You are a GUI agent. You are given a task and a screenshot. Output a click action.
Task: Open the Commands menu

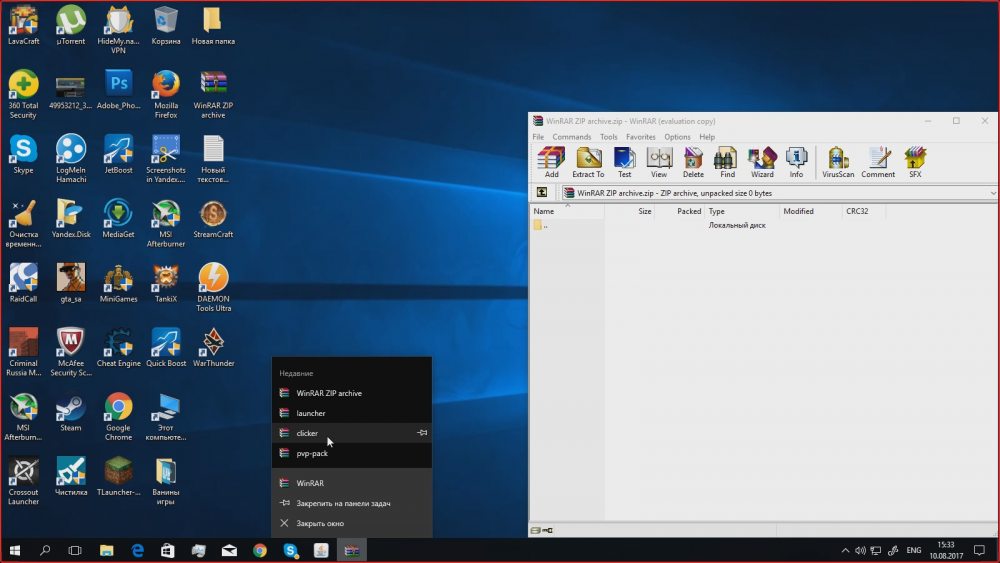[571, 137]
